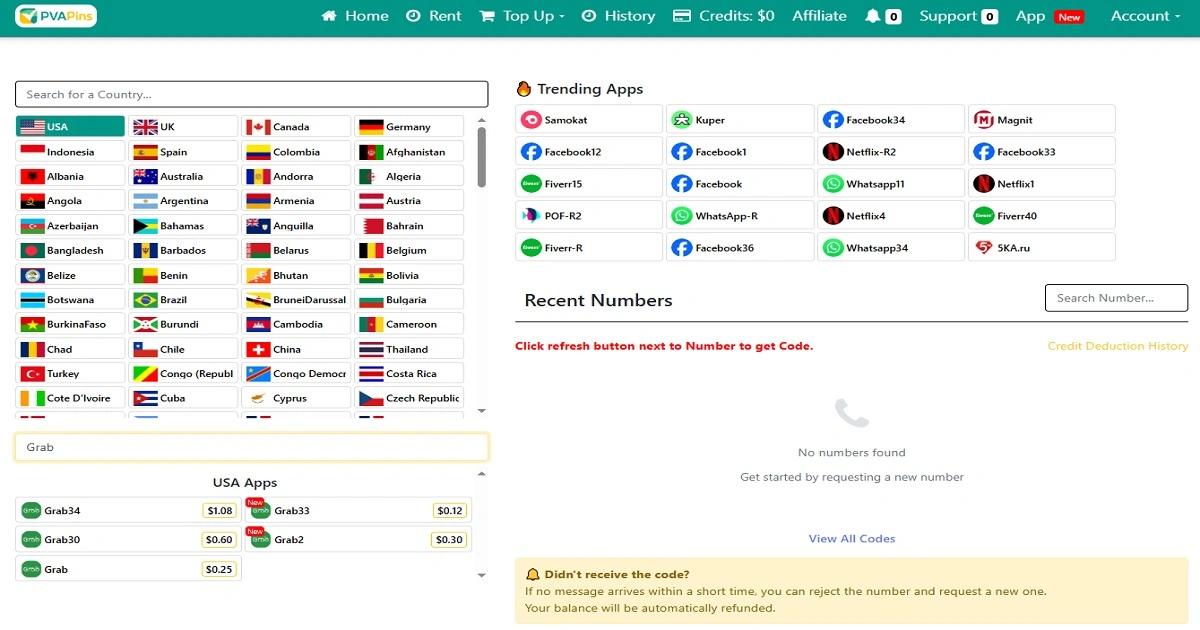This screenshot has width=1200, height=630.
Task: Choose China in the country list
Action: click(297, 349)
